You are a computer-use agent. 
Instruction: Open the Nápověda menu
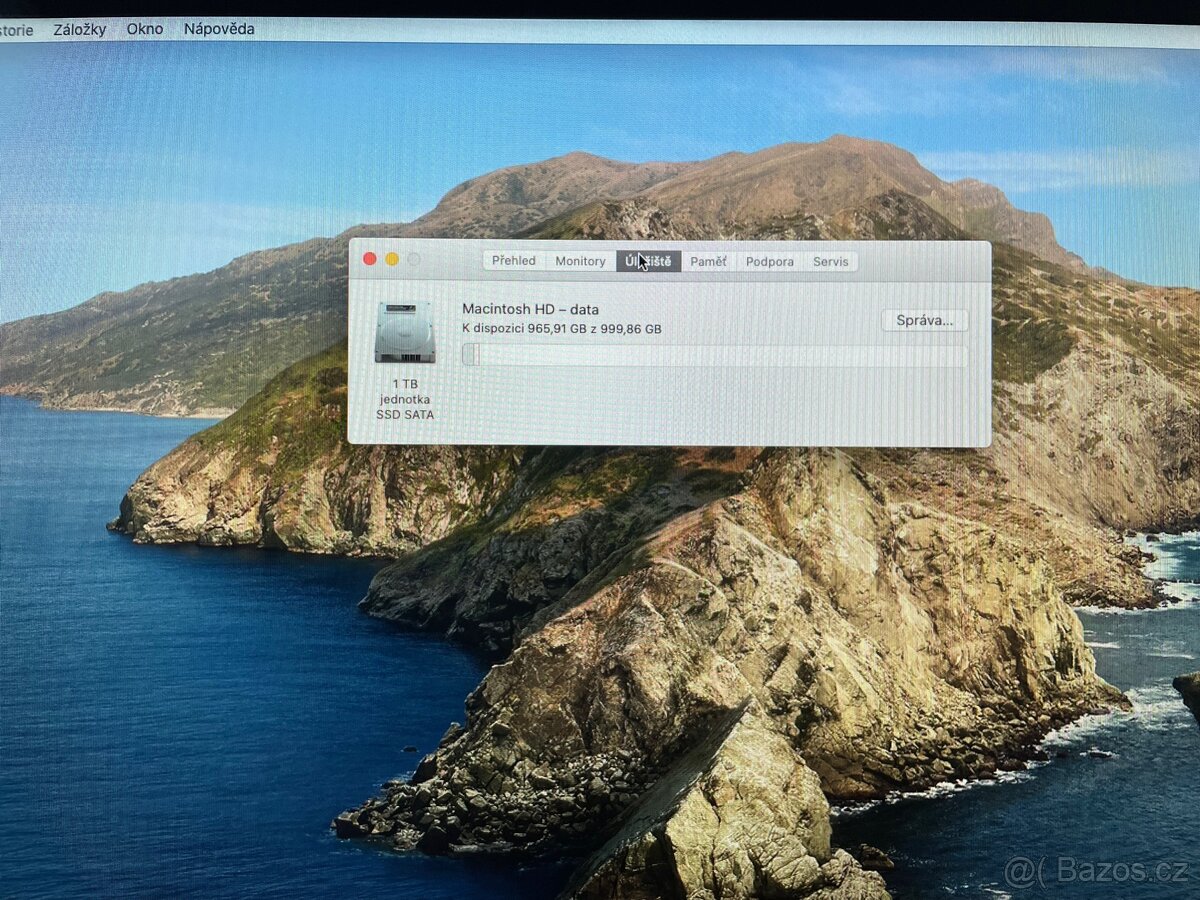tap(219, 29)
